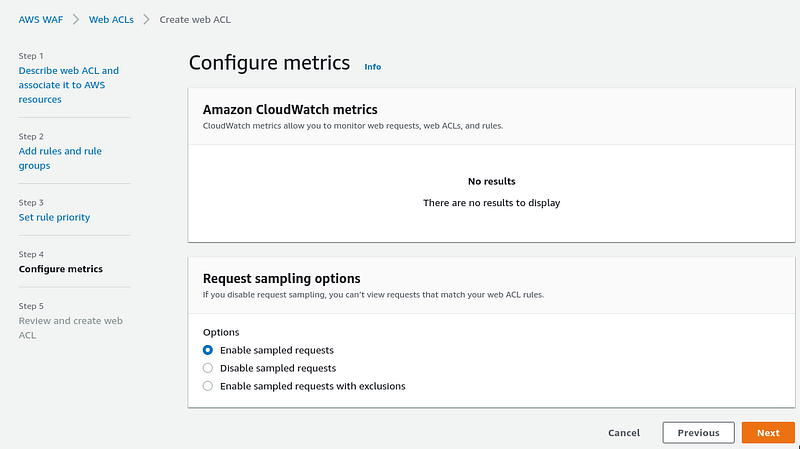Select Enable sampled requests option
Image resolution: width=800 pixels, height=449 pixels.
click(x=208, y=350)
